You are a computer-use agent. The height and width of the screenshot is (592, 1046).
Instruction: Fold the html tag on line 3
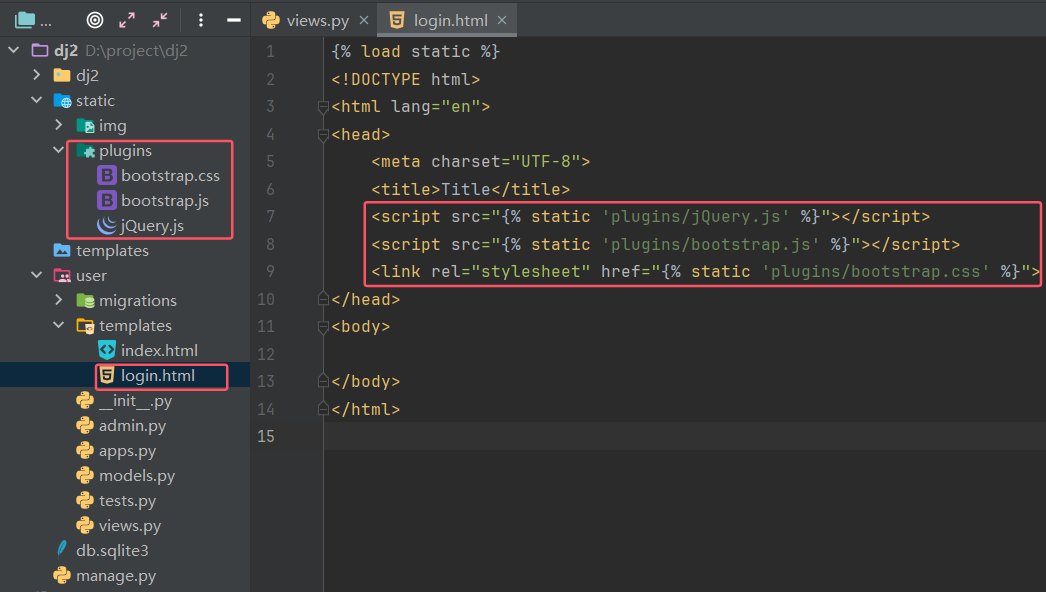[323, 107]
